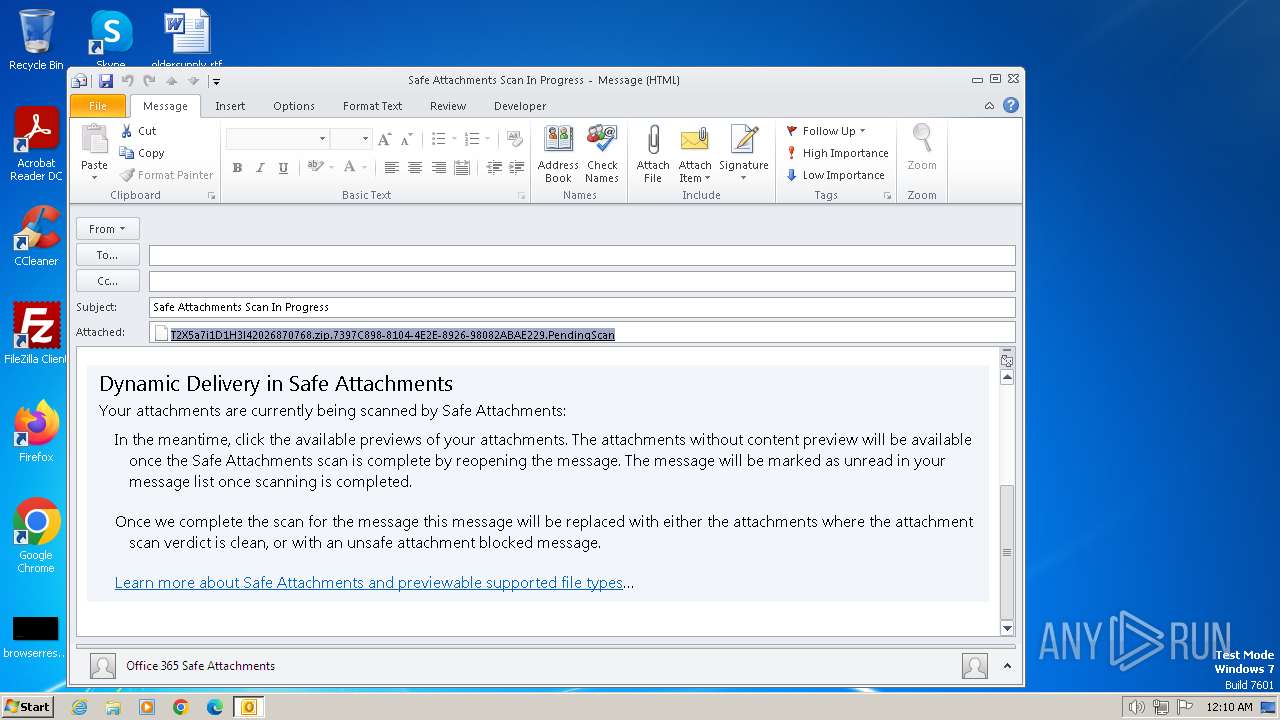Open Learn more about Safe Attachments link

click(369, 583)
